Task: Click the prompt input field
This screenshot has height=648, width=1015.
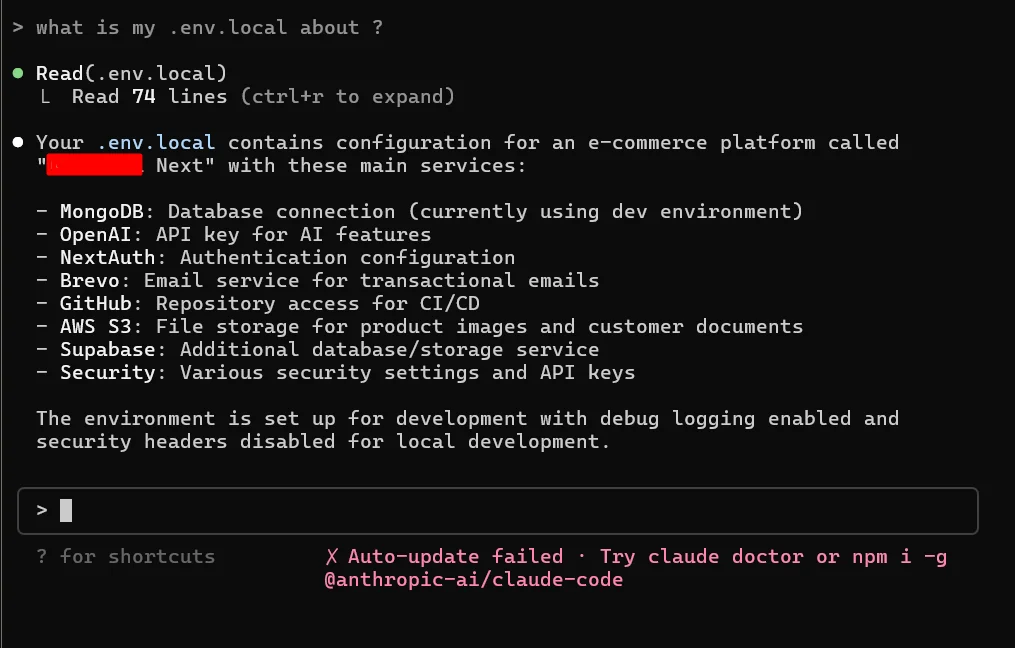Action: tap(497, 511)
